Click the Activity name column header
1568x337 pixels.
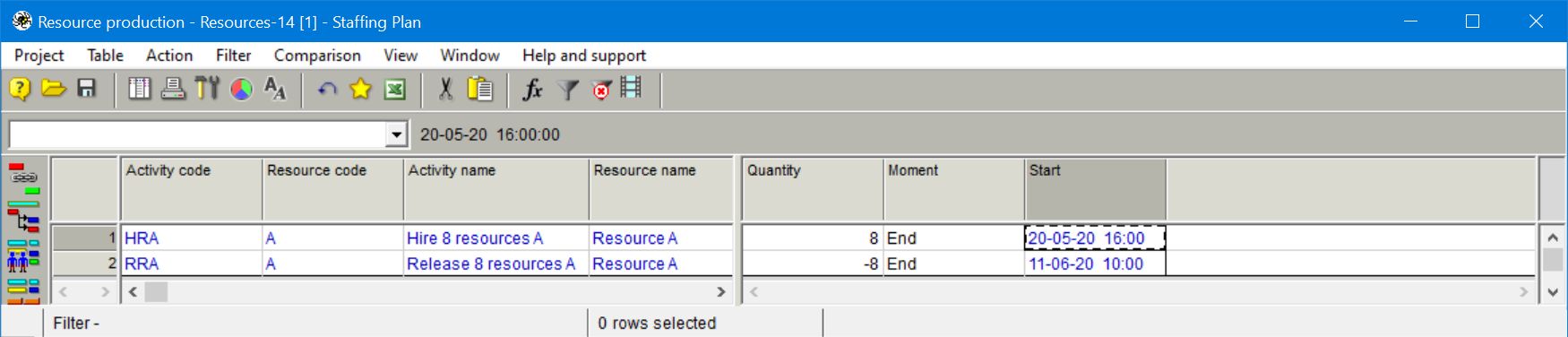point(496,189)
